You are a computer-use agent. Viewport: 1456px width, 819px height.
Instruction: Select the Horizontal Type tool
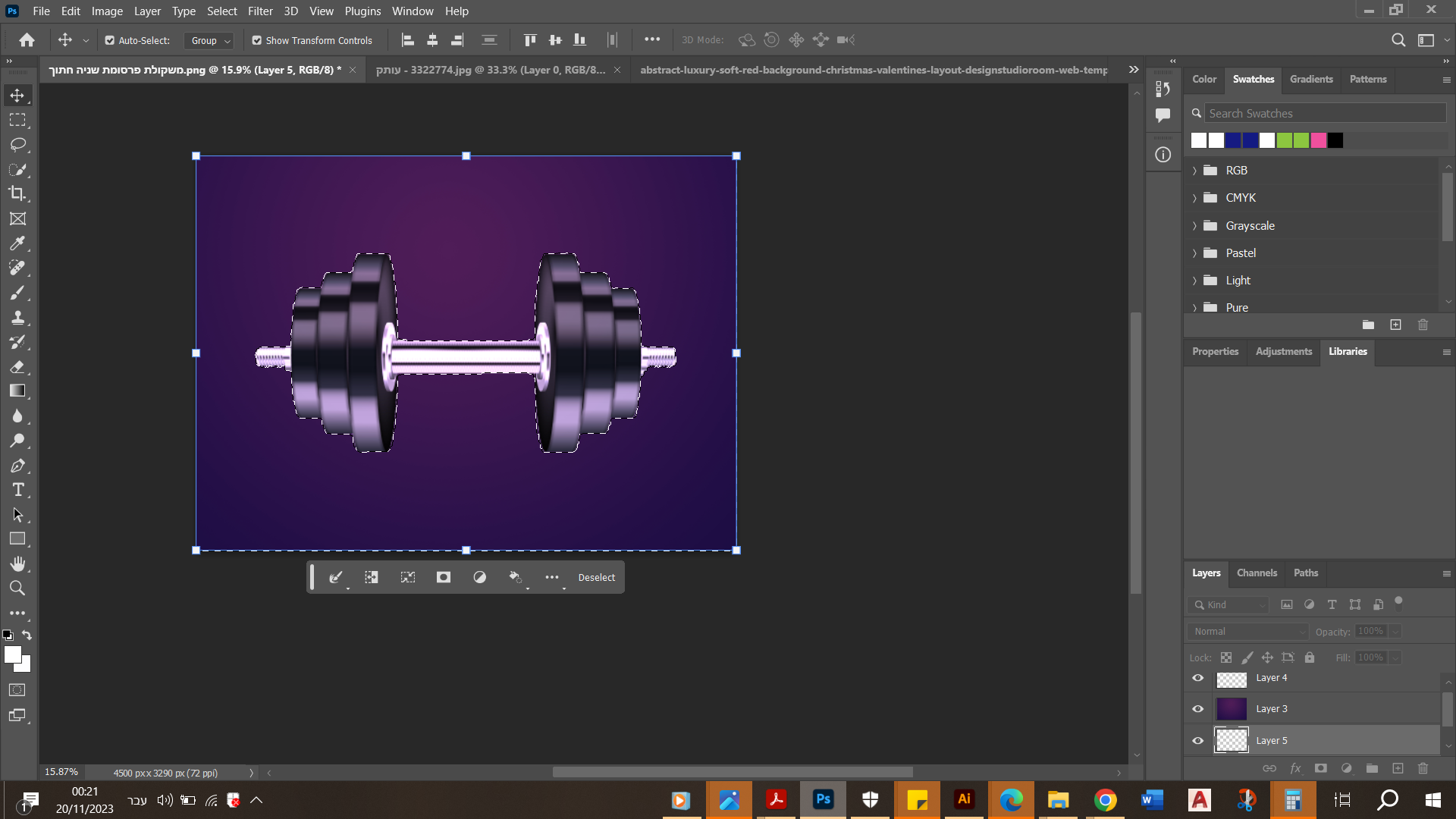tap(17, 490)
